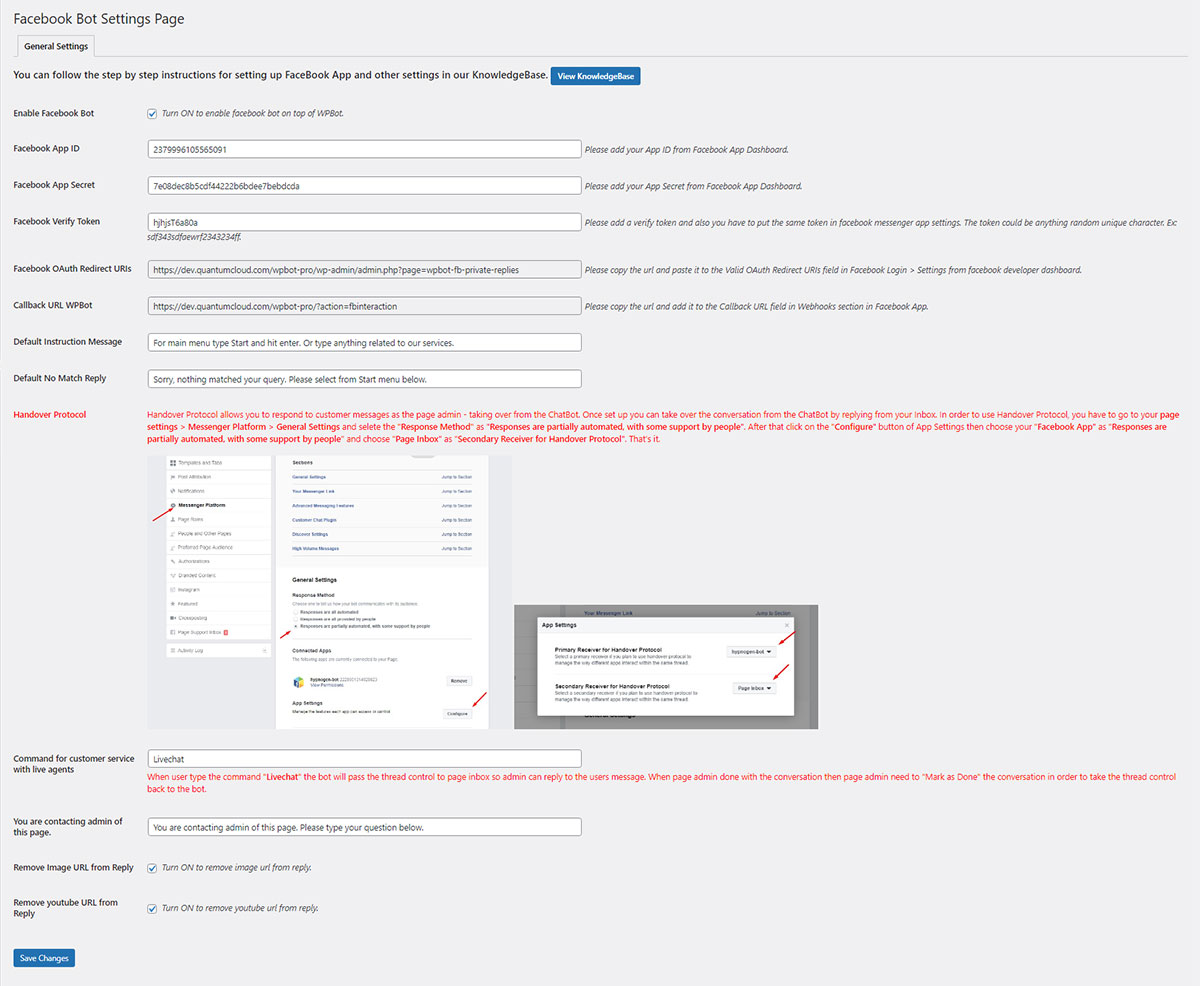Click the 'Callback URL WPBot' label
The height and width of the screenshot is (986, 1200).
point(53,305)
